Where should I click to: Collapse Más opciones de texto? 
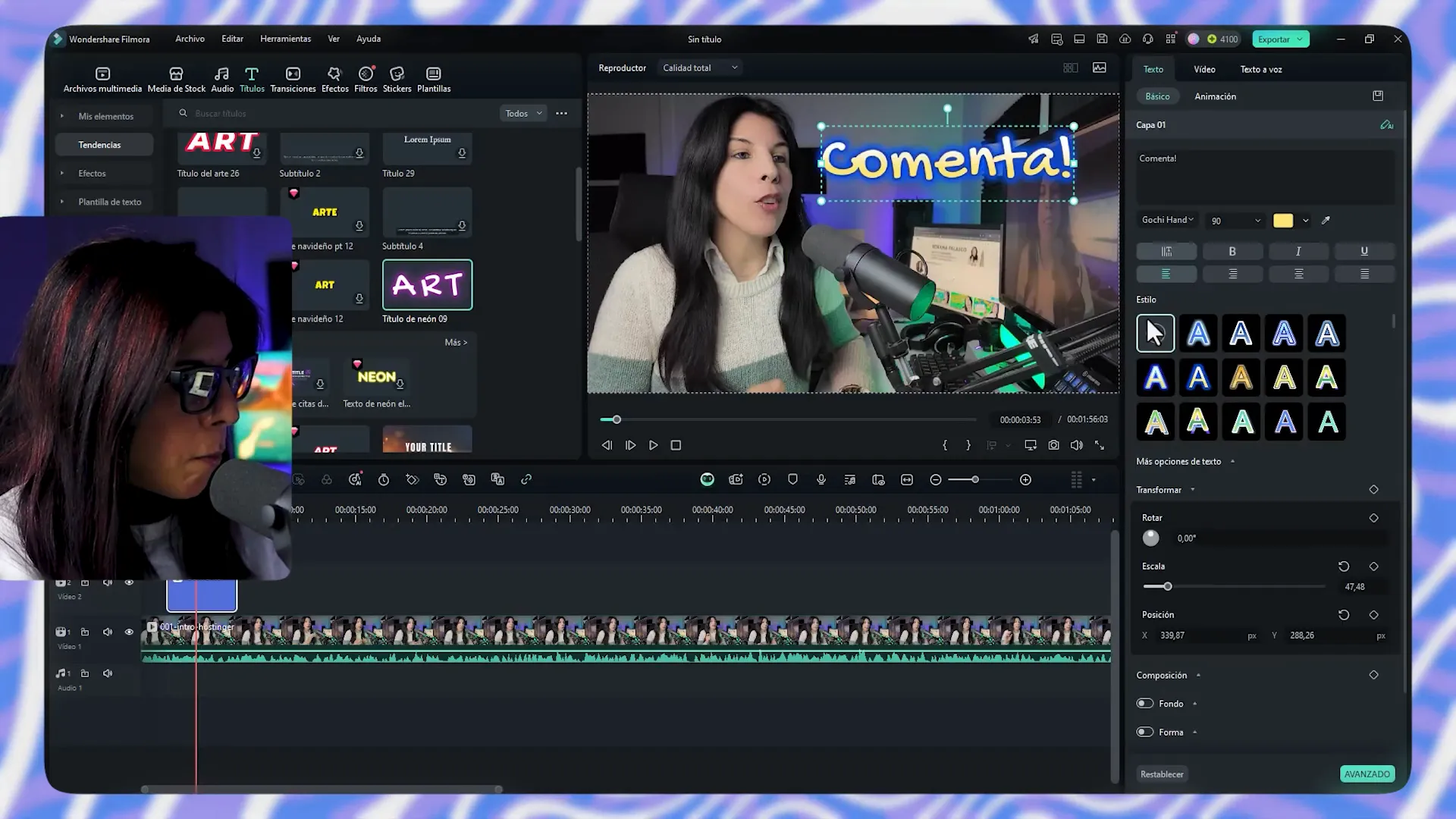point(1232,461)
